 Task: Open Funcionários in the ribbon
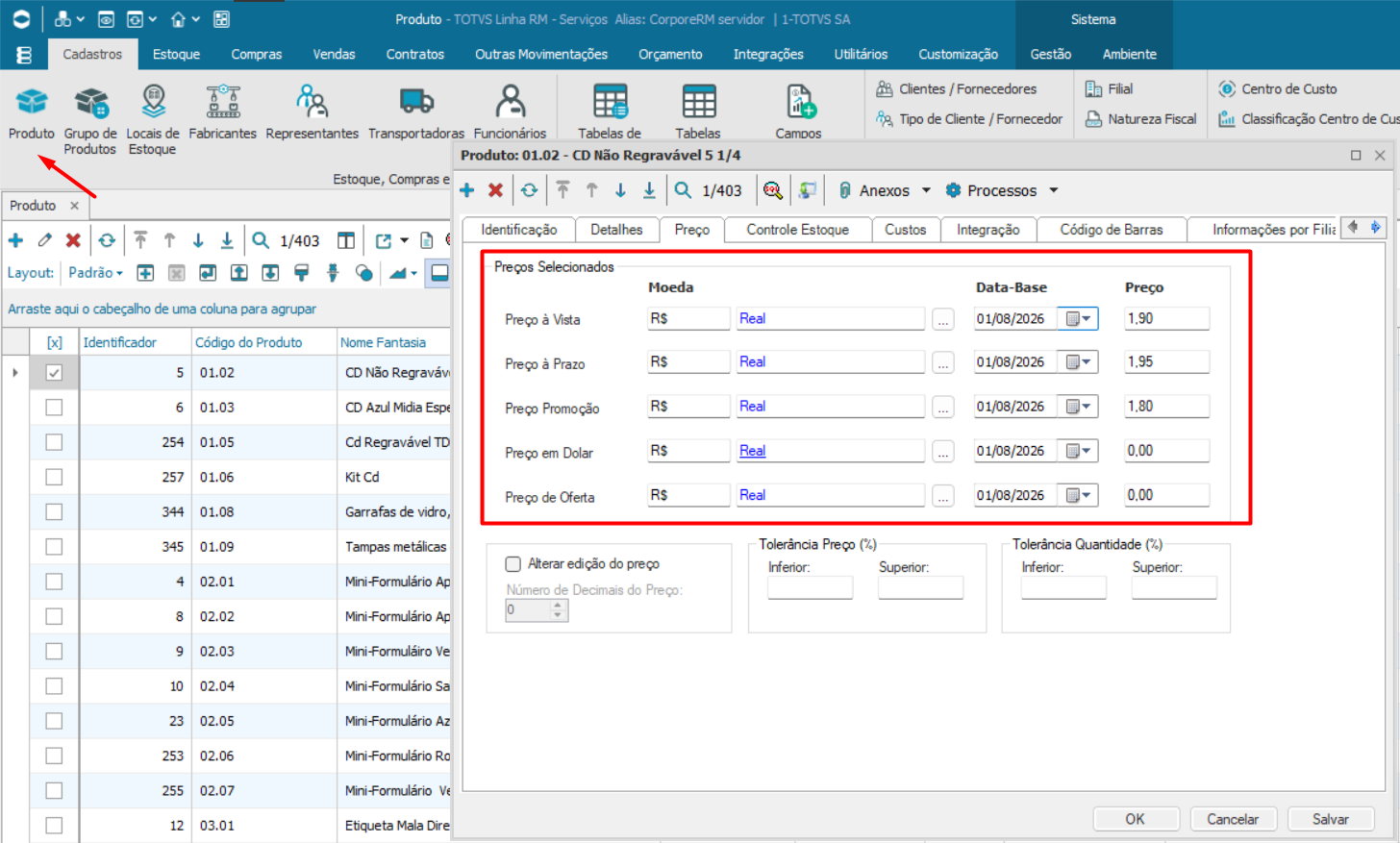[510, 112]
